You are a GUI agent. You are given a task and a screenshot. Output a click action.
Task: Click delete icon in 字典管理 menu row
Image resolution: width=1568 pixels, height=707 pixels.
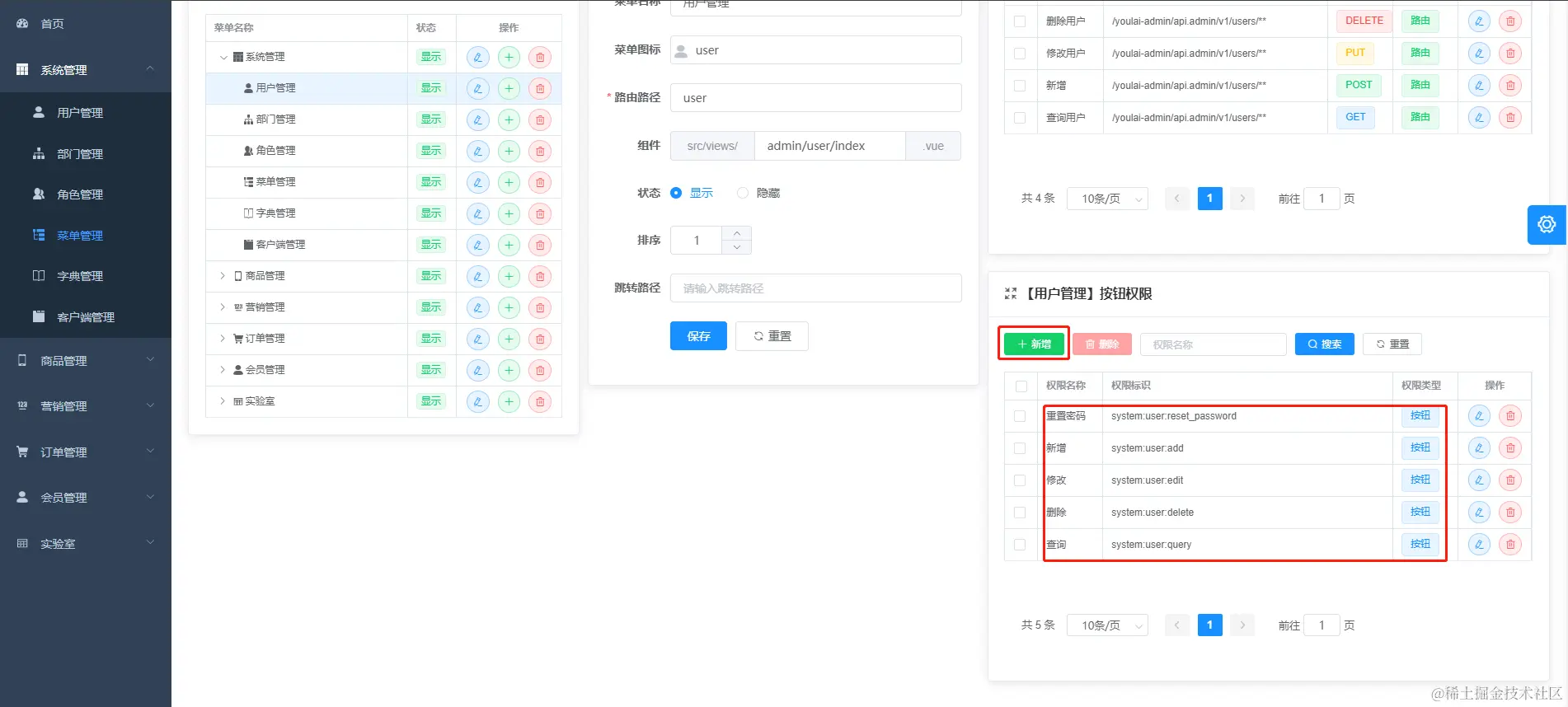(540, 213)
